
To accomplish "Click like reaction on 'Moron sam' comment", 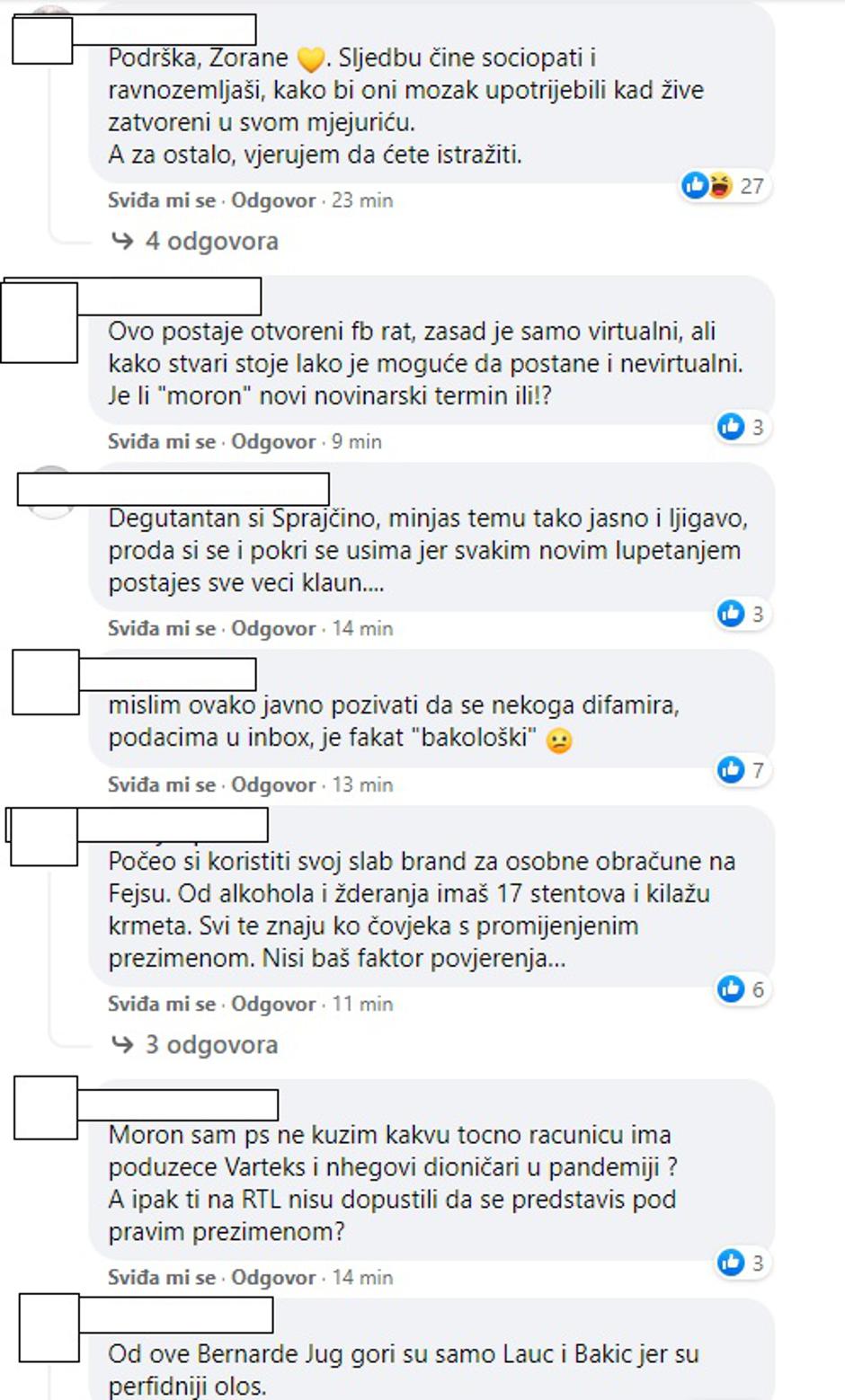I will pos(731,1262).
